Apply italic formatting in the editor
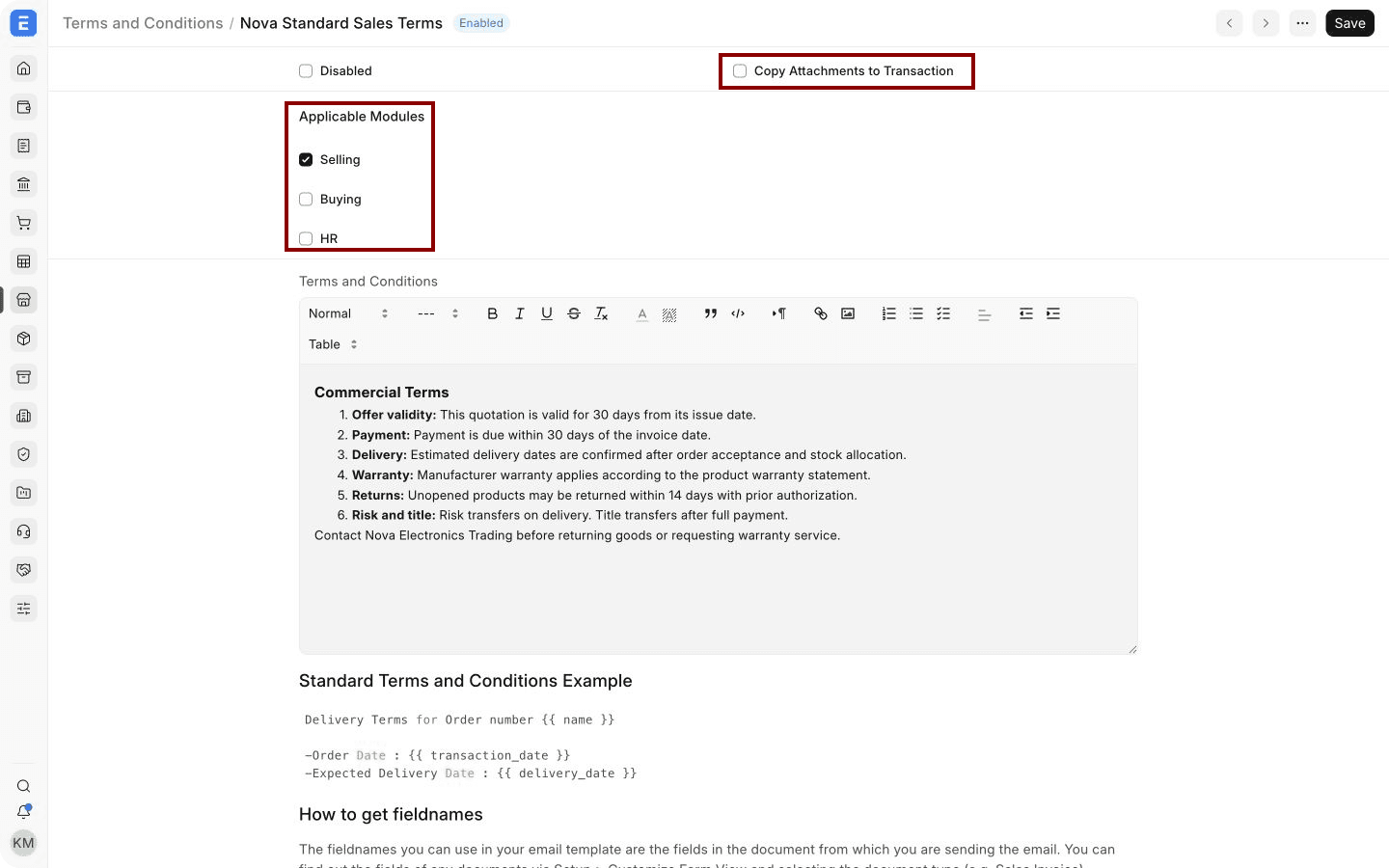Image resolution: width=1389 pixels, height=868 pixels. (x=520, y=313)
